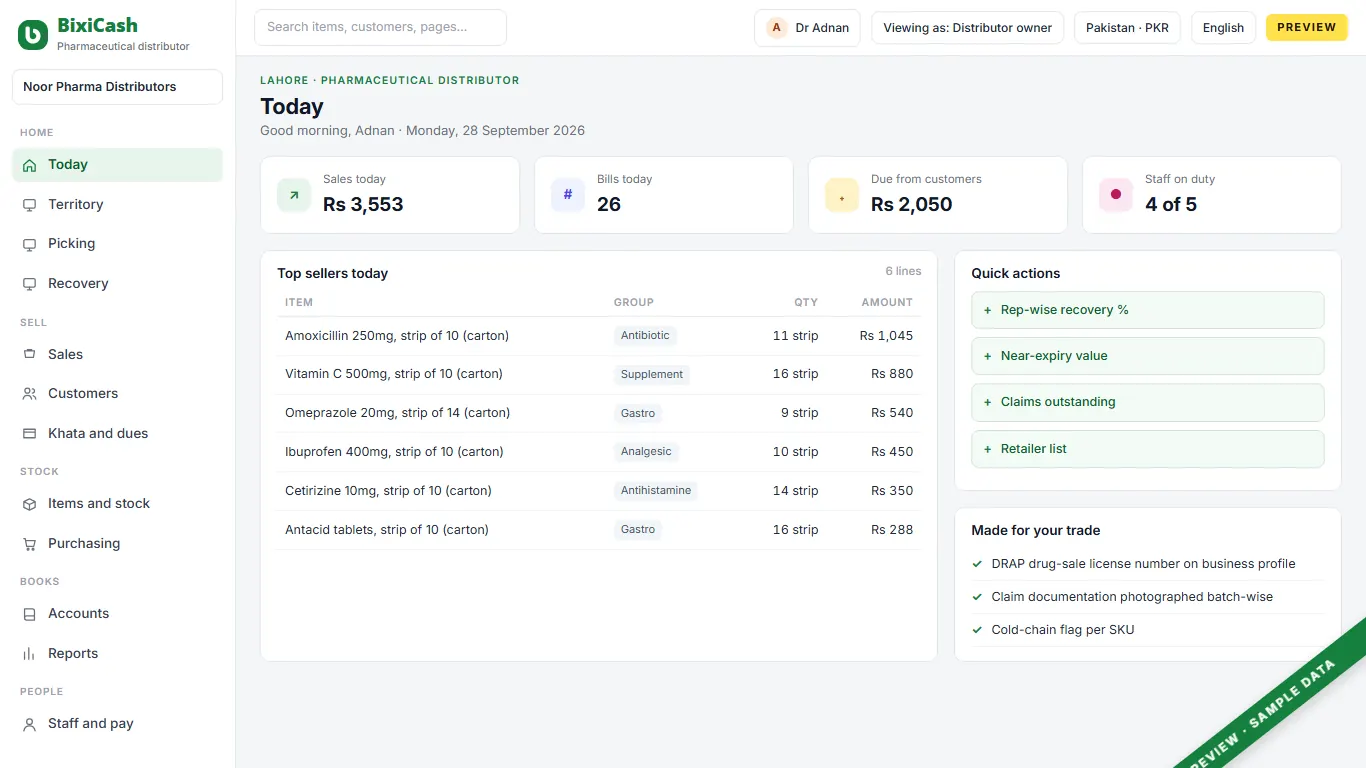Screen dimensions: 1366x768
Task: Click the people icon beside Customers
Action: 29,394
